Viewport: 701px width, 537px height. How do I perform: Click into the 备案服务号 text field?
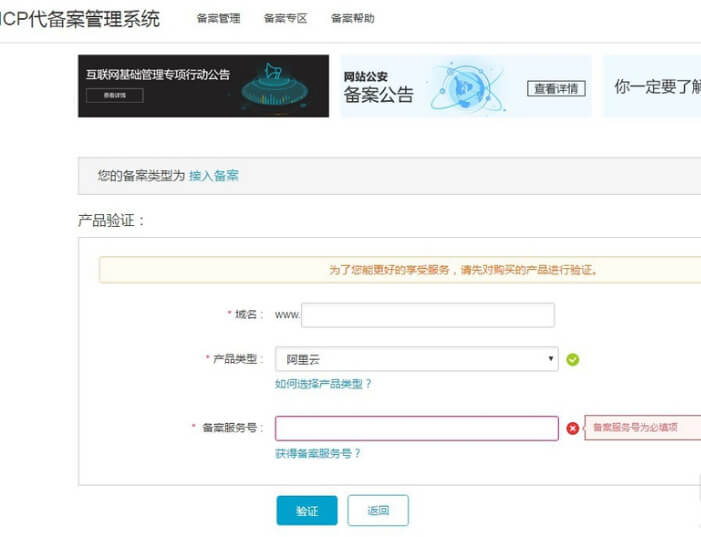(x=416, y=428)
